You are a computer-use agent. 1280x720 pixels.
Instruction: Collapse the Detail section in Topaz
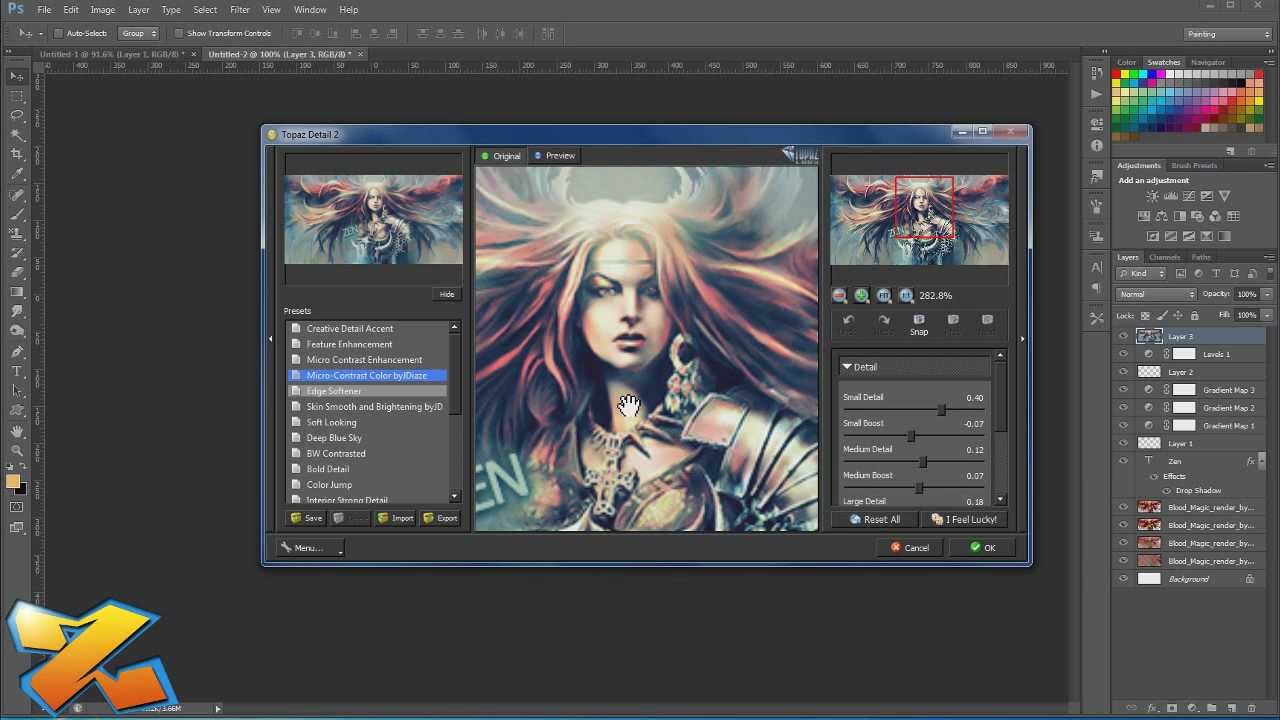coord(847,367)
